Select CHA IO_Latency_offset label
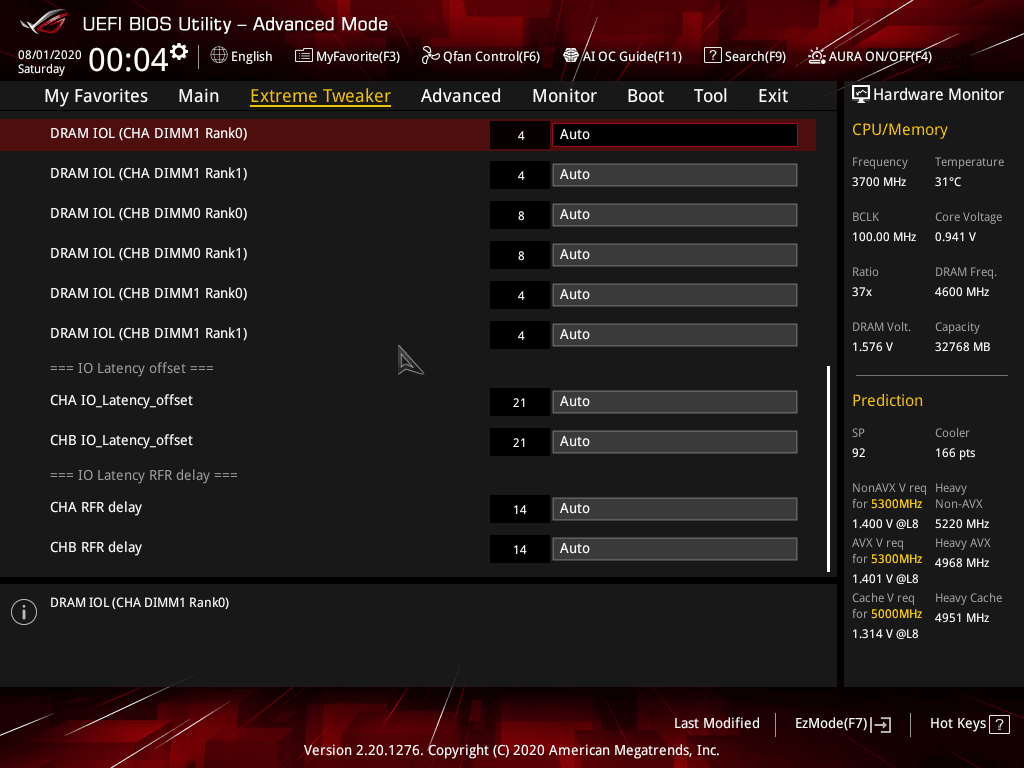This screenshot has height=768, width=1024. pos(121,400)
